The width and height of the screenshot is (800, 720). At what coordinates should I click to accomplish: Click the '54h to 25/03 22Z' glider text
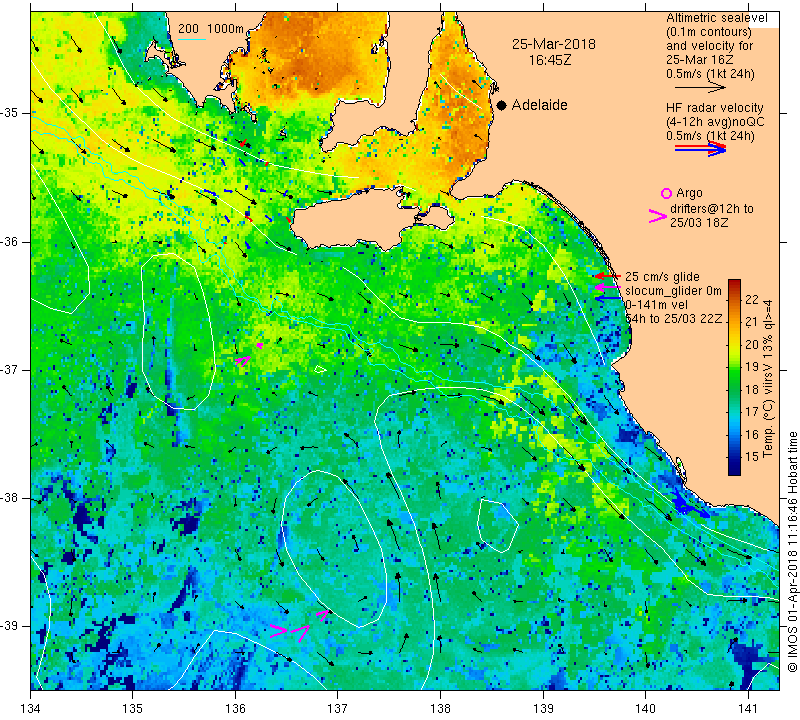[673, 319]
